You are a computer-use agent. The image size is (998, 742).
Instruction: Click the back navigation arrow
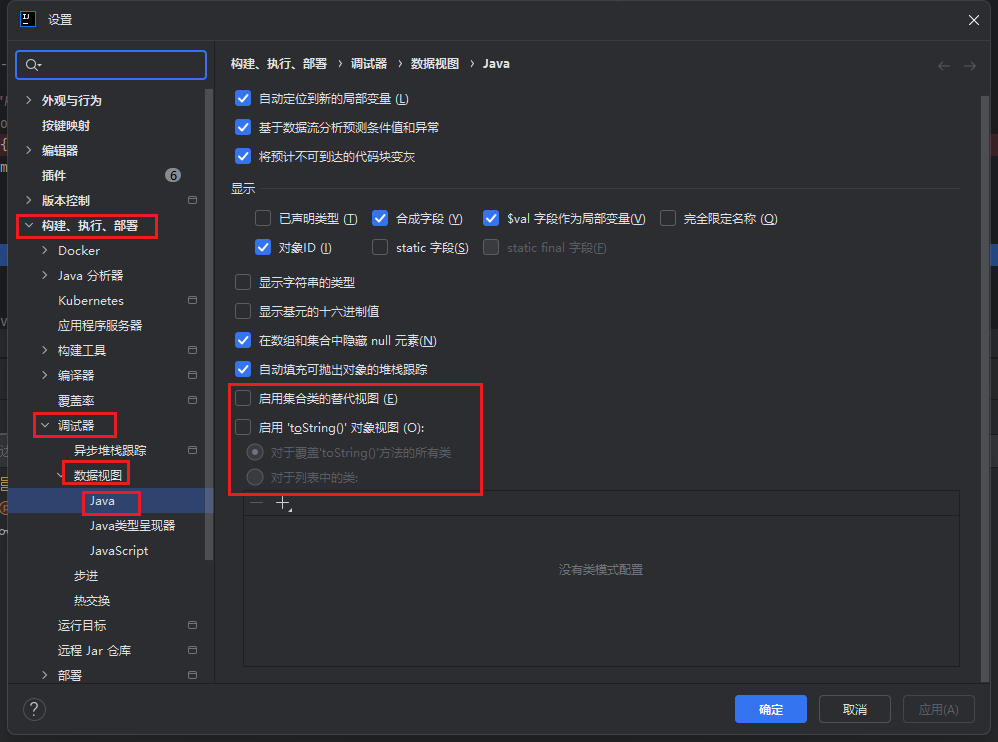(x=944, y=65)
